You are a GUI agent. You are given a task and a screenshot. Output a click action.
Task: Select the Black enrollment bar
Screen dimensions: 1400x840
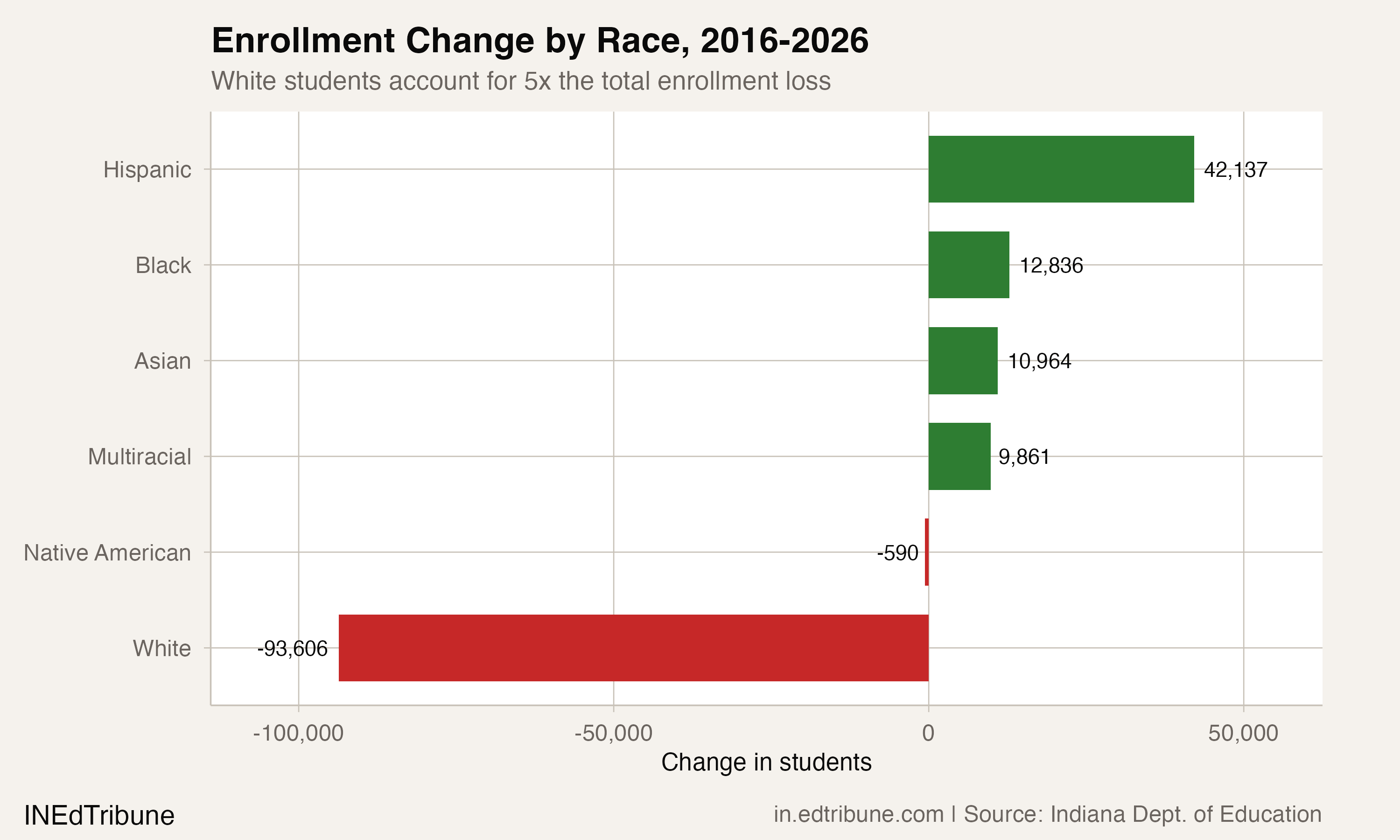[968, 264]
